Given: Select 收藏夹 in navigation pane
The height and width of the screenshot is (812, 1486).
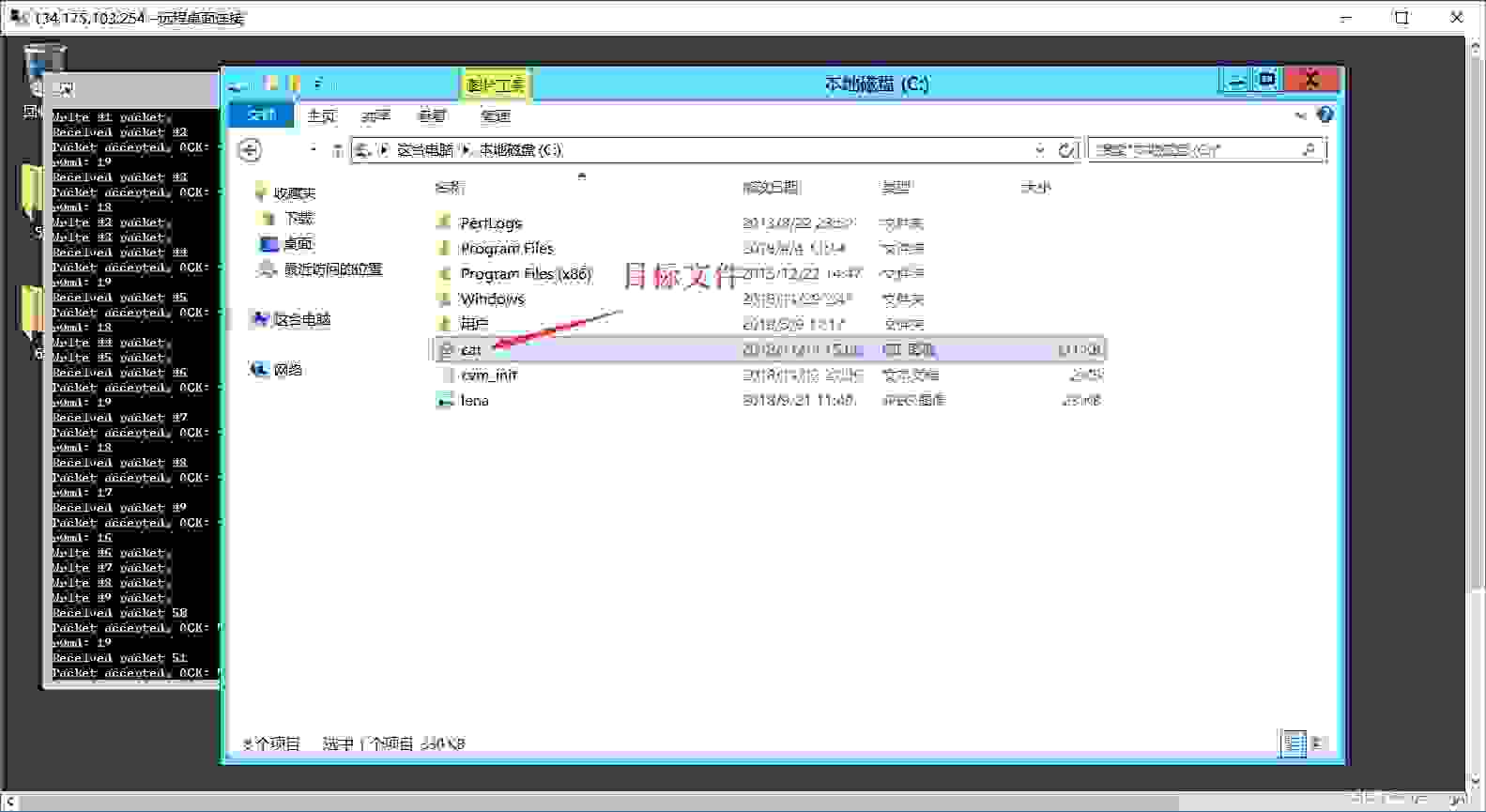Looking at the screenshot, I should [294, 193].
